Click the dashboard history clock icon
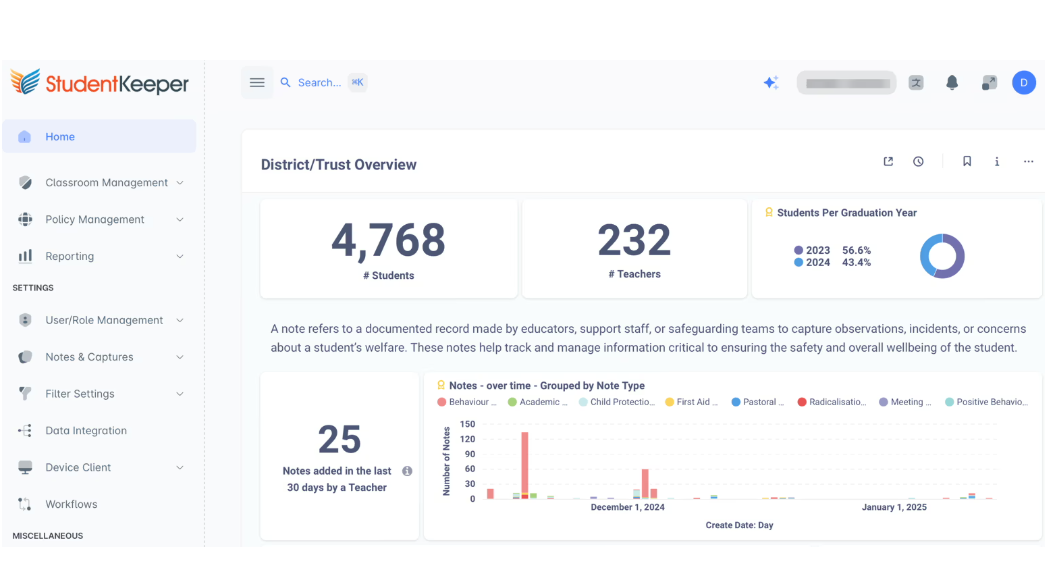 pos(918,161)
